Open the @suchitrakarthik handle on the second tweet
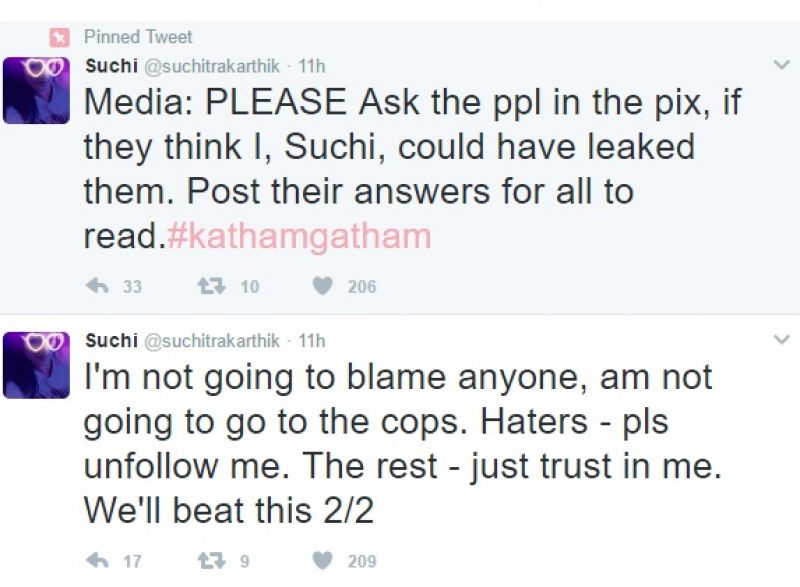 [x=212, y=341]
